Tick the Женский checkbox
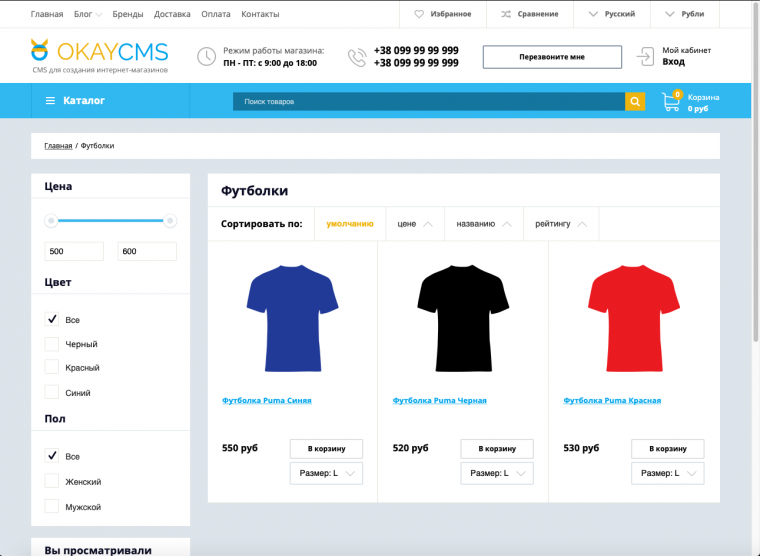This screenshot has height=556, width=760. click(x=52, y=481)
